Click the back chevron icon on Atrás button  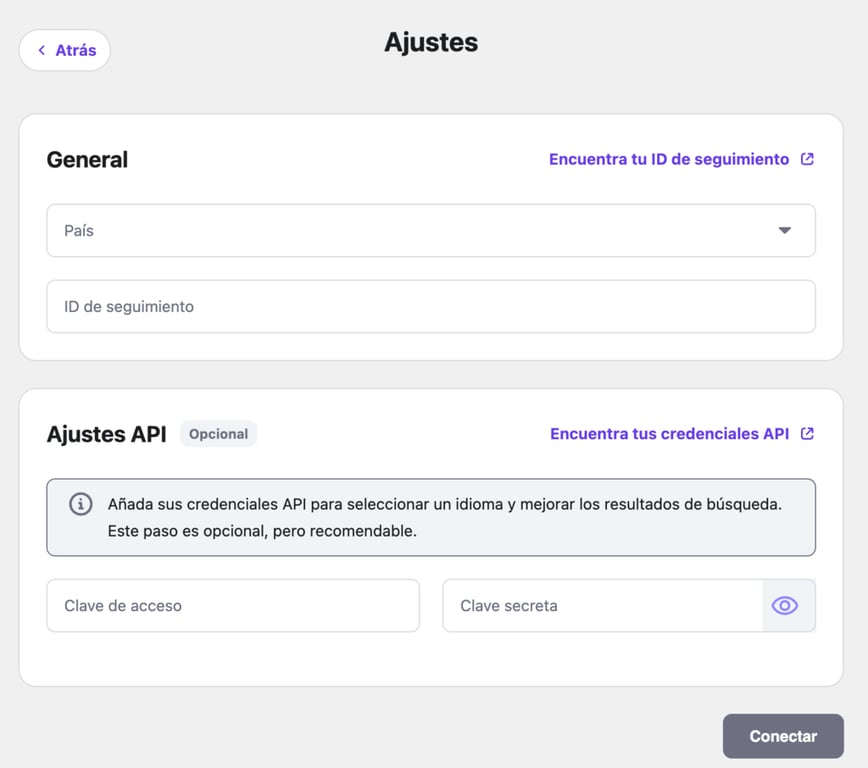click(41, 49)
